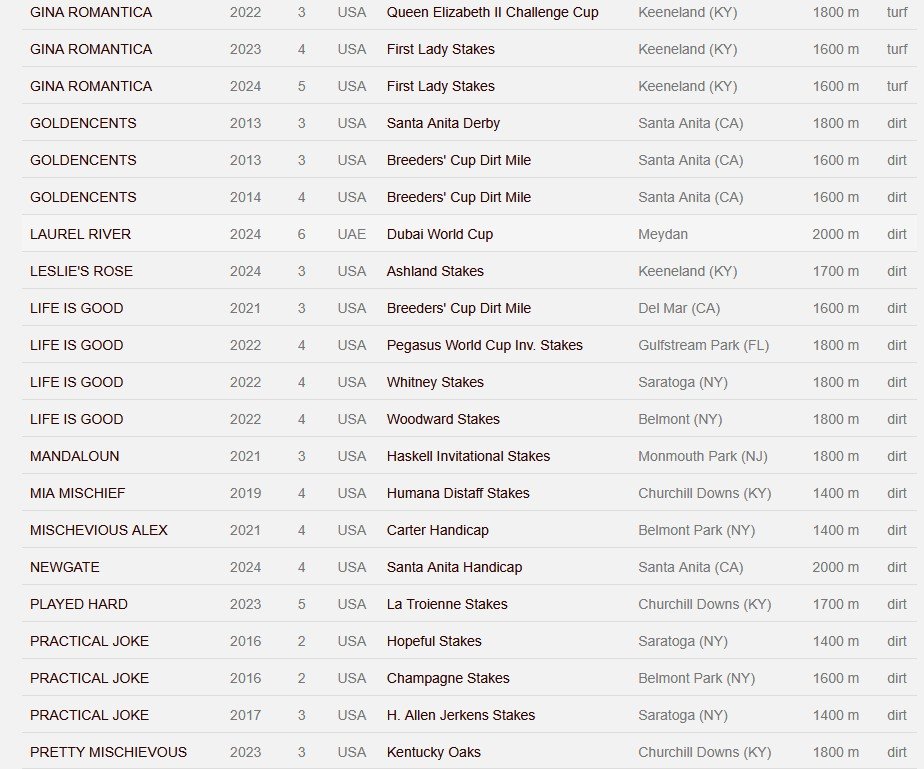Viewport: 924px width, 769px height.
Task: Open MANDALOUN horse entry
Action: [74, 457]
